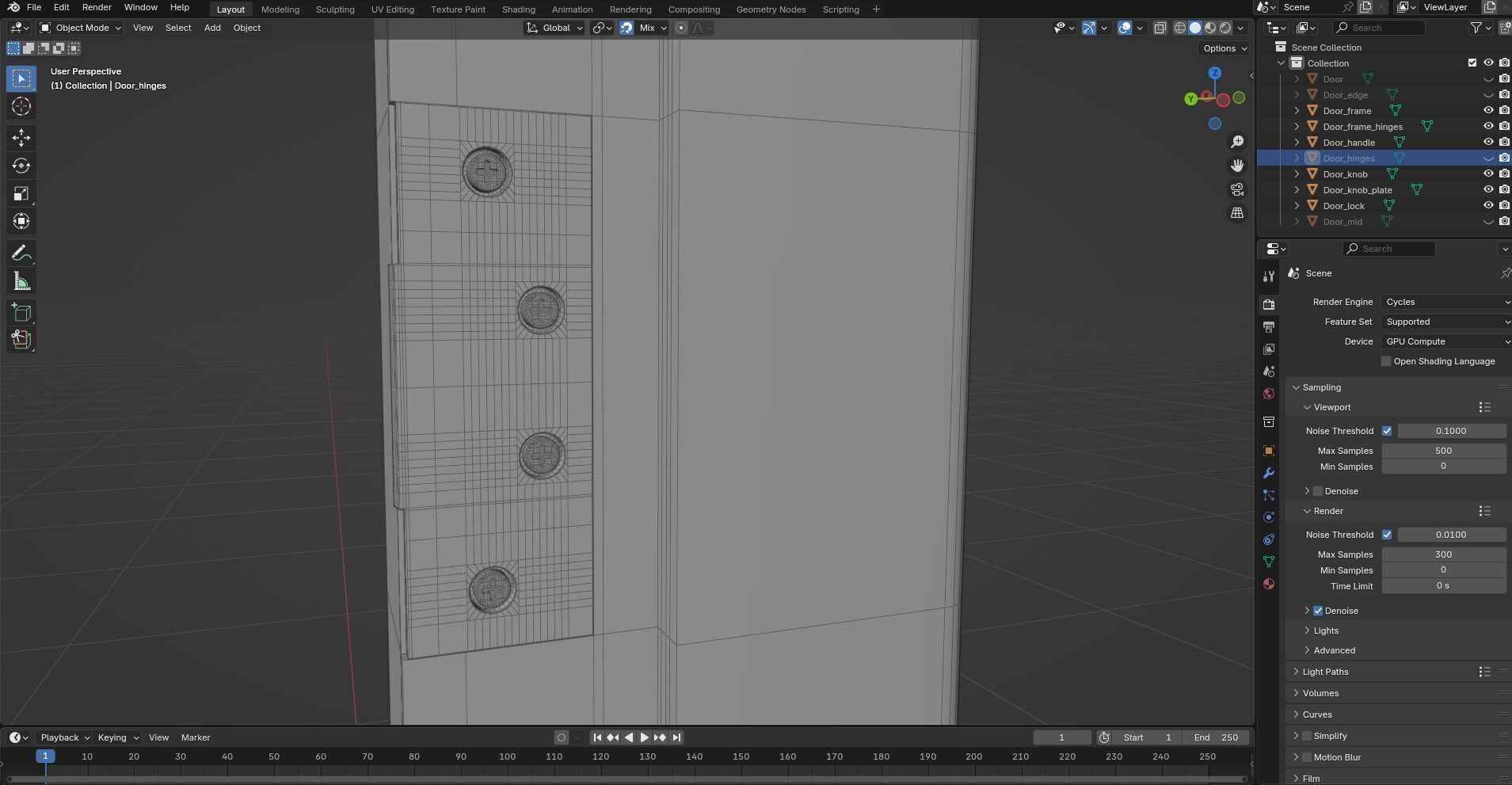The height and width of the screenshot is (785, 1512).
Task: Click Time Limit value field
Action: pos(1443,586)
